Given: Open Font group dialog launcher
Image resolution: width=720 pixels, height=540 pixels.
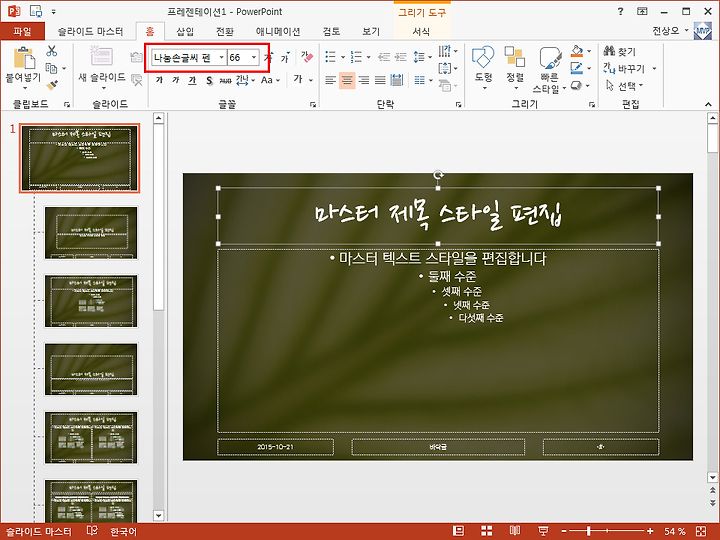Looking at the screenshot, I should pos(313,105).
